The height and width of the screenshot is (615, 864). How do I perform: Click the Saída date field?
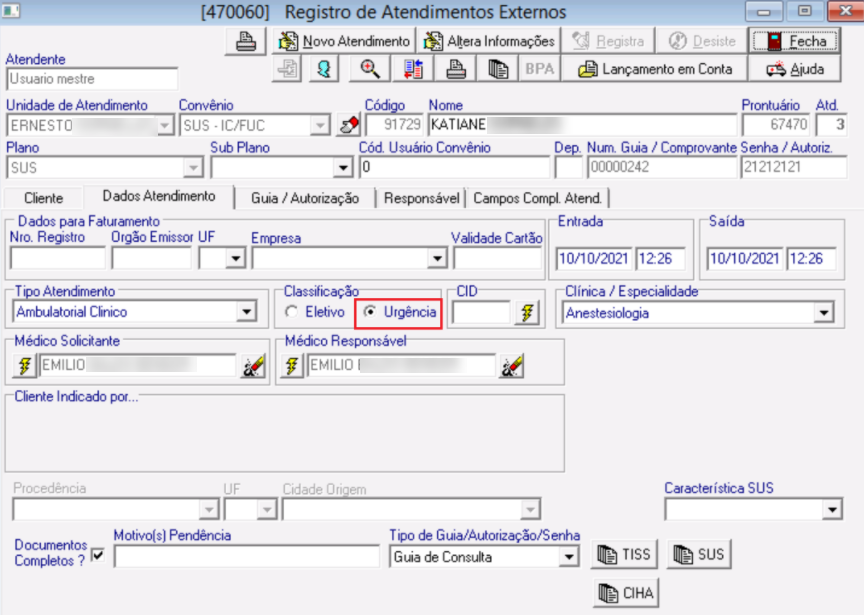744,258
